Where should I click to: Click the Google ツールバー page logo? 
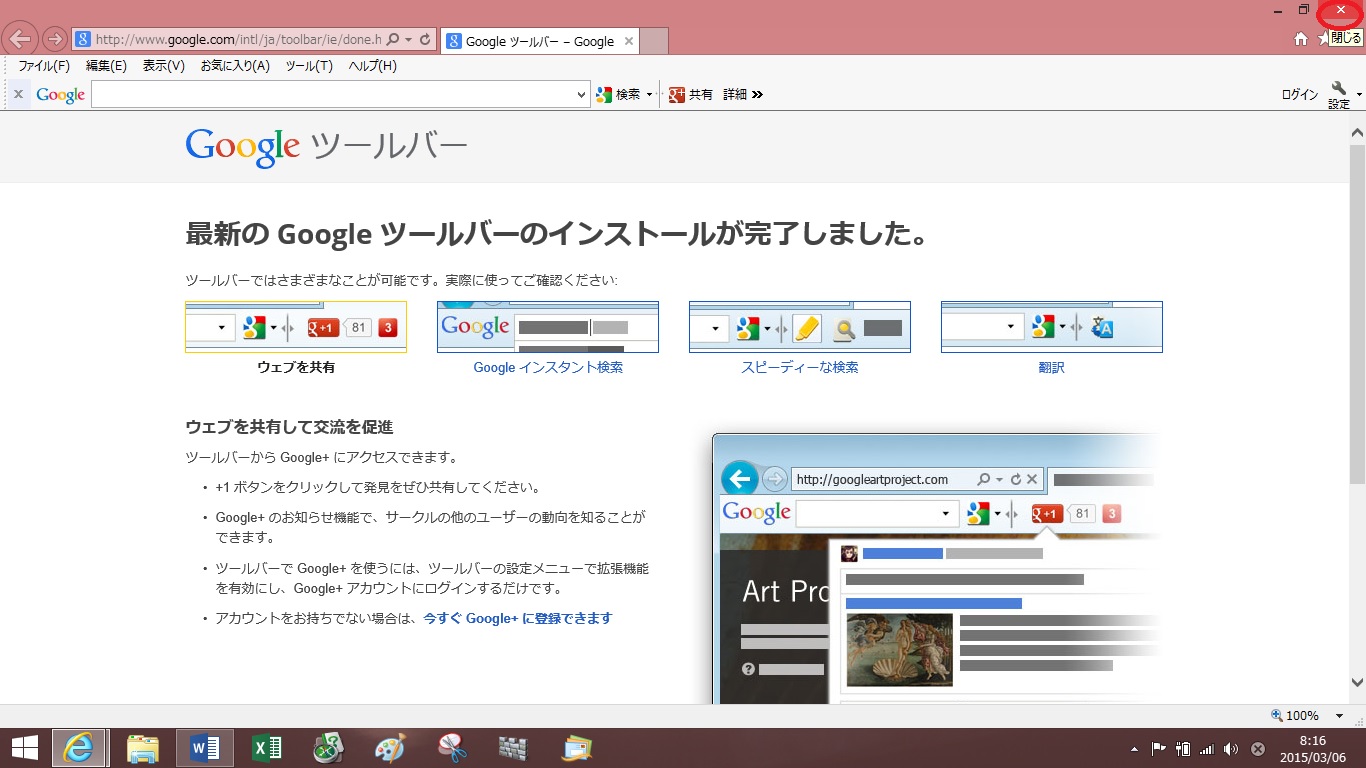(326, 146)
